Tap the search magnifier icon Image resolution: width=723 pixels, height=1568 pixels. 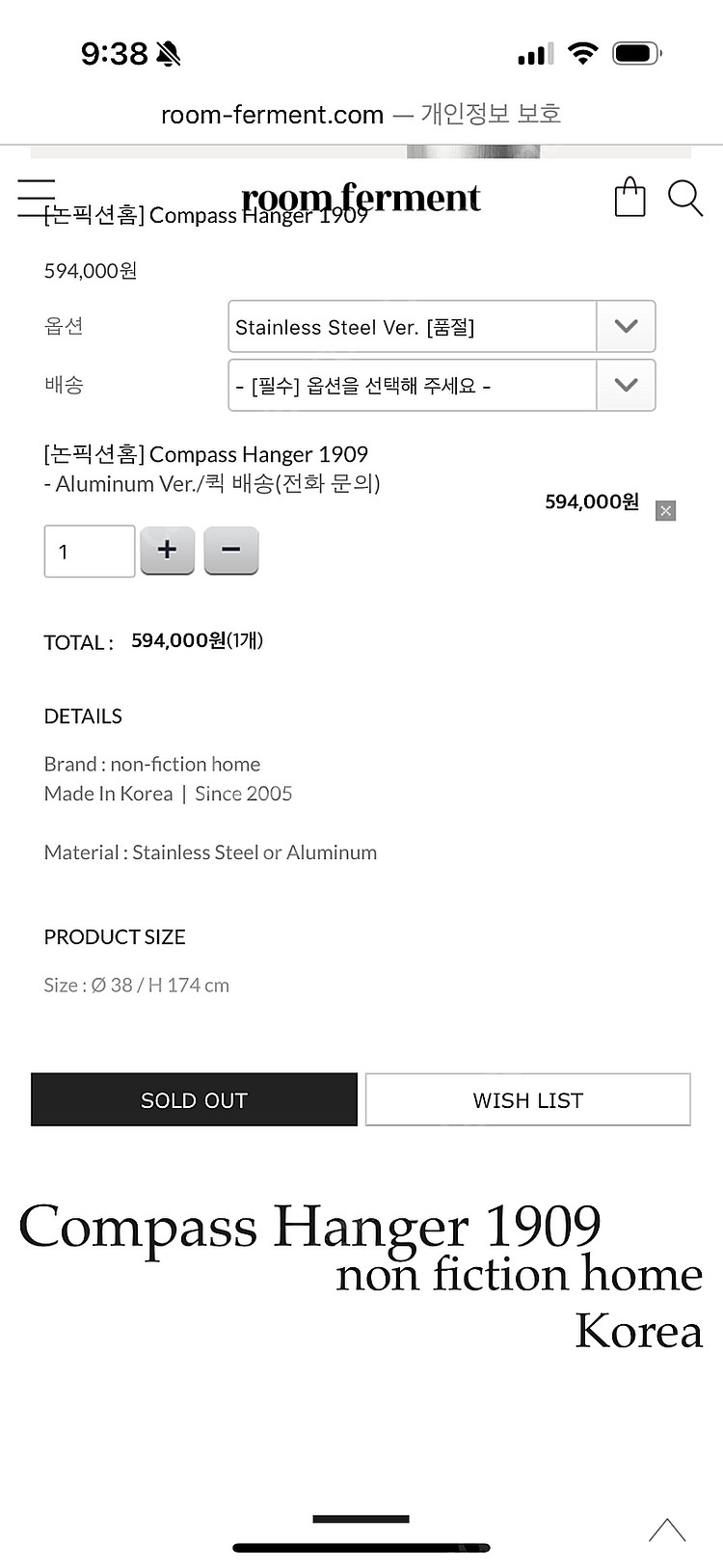684,198
